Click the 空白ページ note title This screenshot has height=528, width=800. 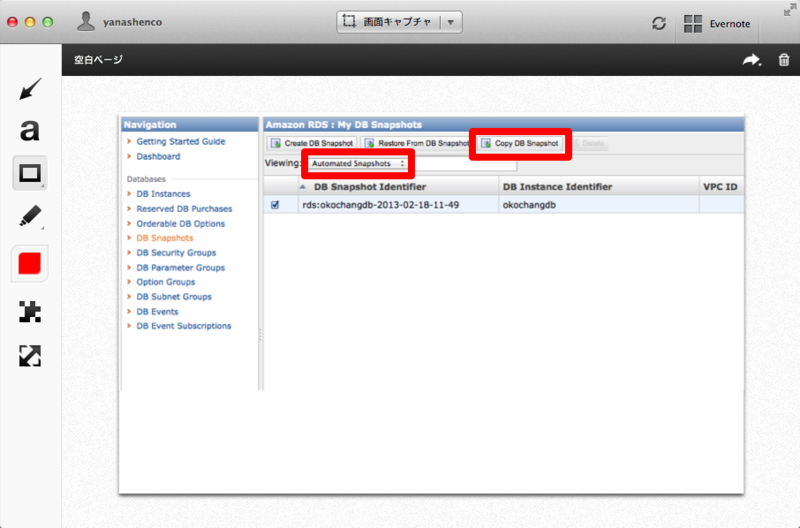coord(98,60)
